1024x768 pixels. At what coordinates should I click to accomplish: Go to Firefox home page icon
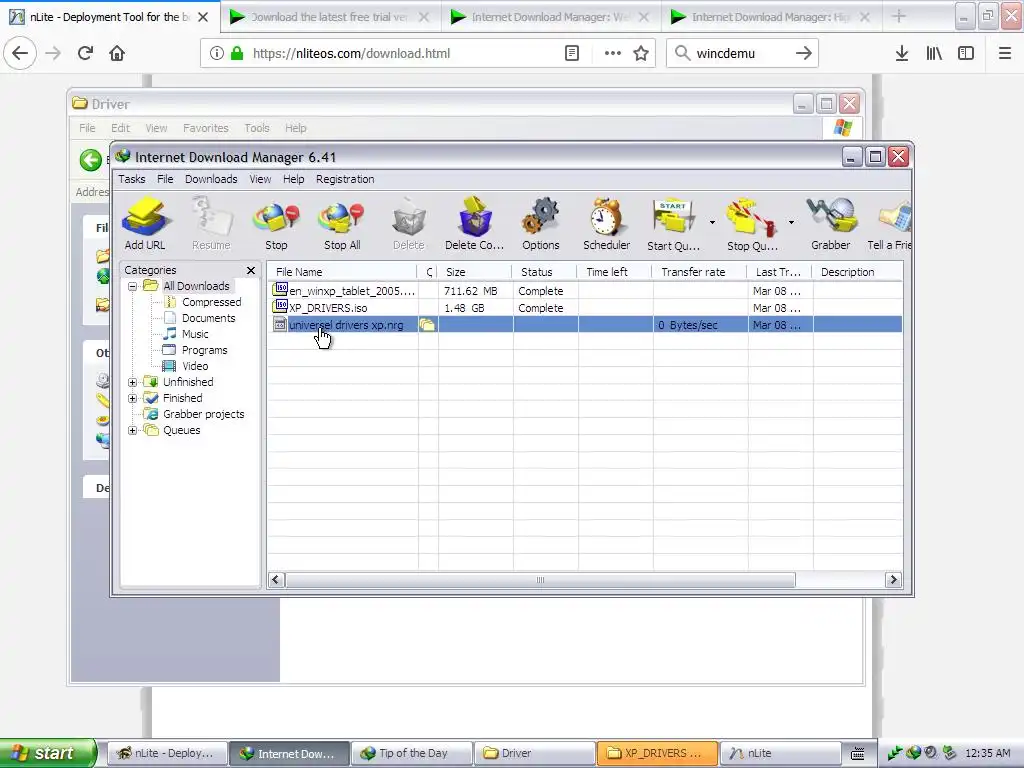click(117, 53)
